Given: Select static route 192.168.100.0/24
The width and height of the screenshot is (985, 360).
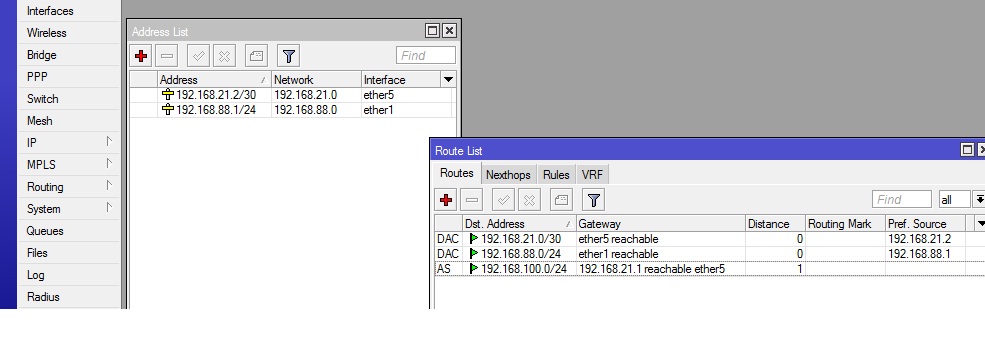Looking at the screenshot, I should pyautogui.click(x=710, y=269).
